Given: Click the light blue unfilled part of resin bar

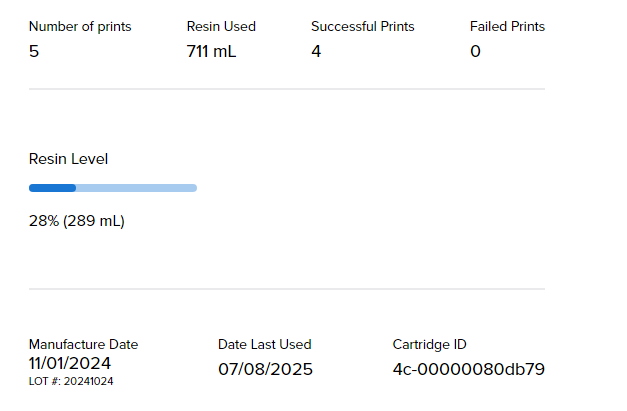Looking at the screenshot, I should coord(136,188).
